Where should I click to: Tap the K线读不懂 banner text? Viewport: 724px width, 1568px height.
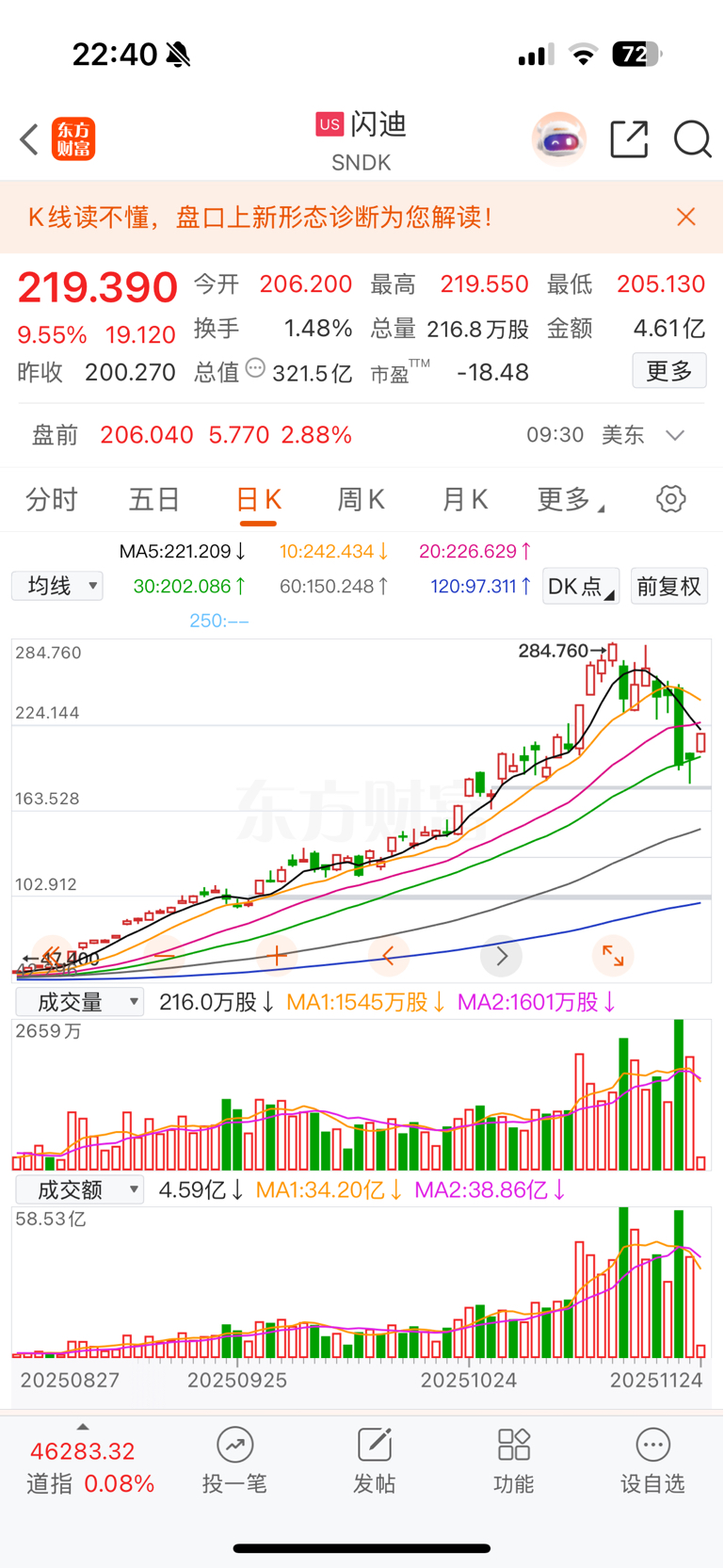(260, 218)
